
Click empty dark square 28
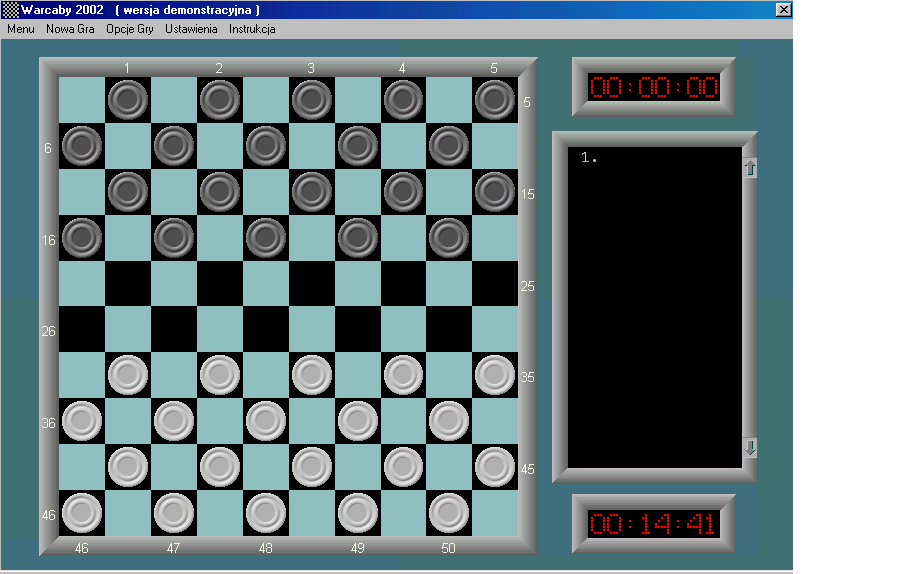click(x=266, y=329)
